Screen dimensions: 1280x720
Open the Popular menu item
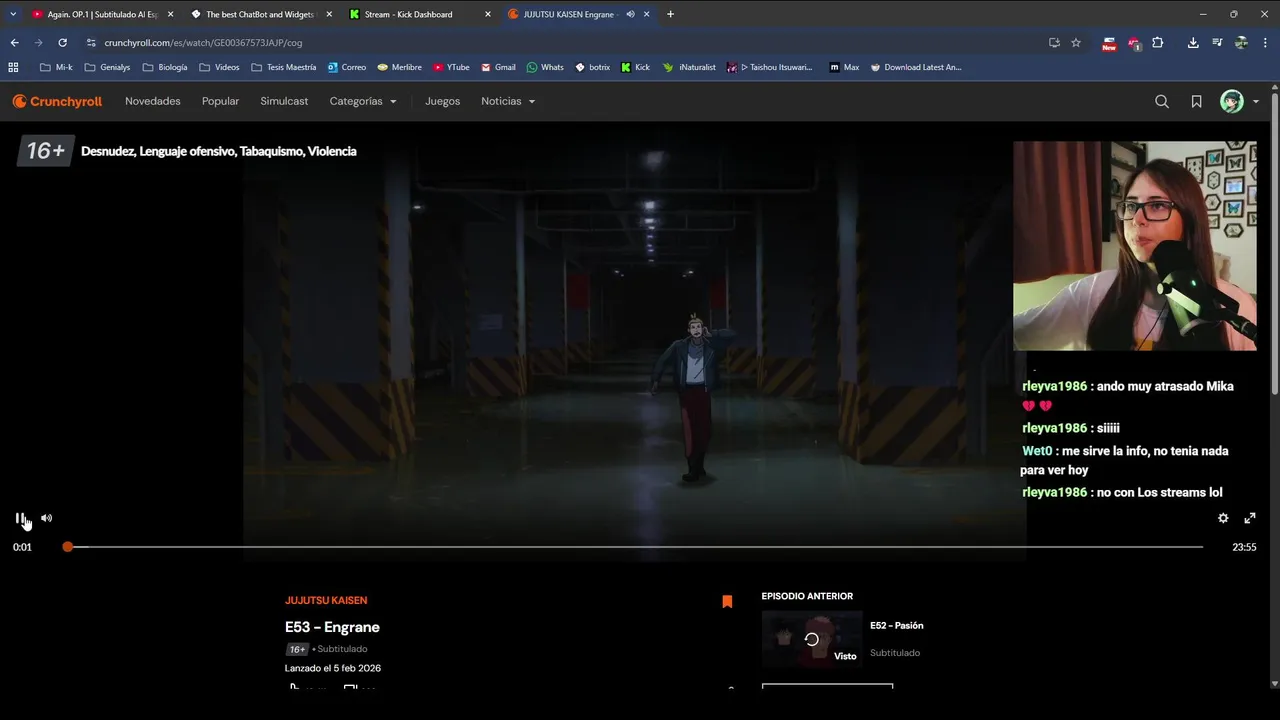pos(220,101)
